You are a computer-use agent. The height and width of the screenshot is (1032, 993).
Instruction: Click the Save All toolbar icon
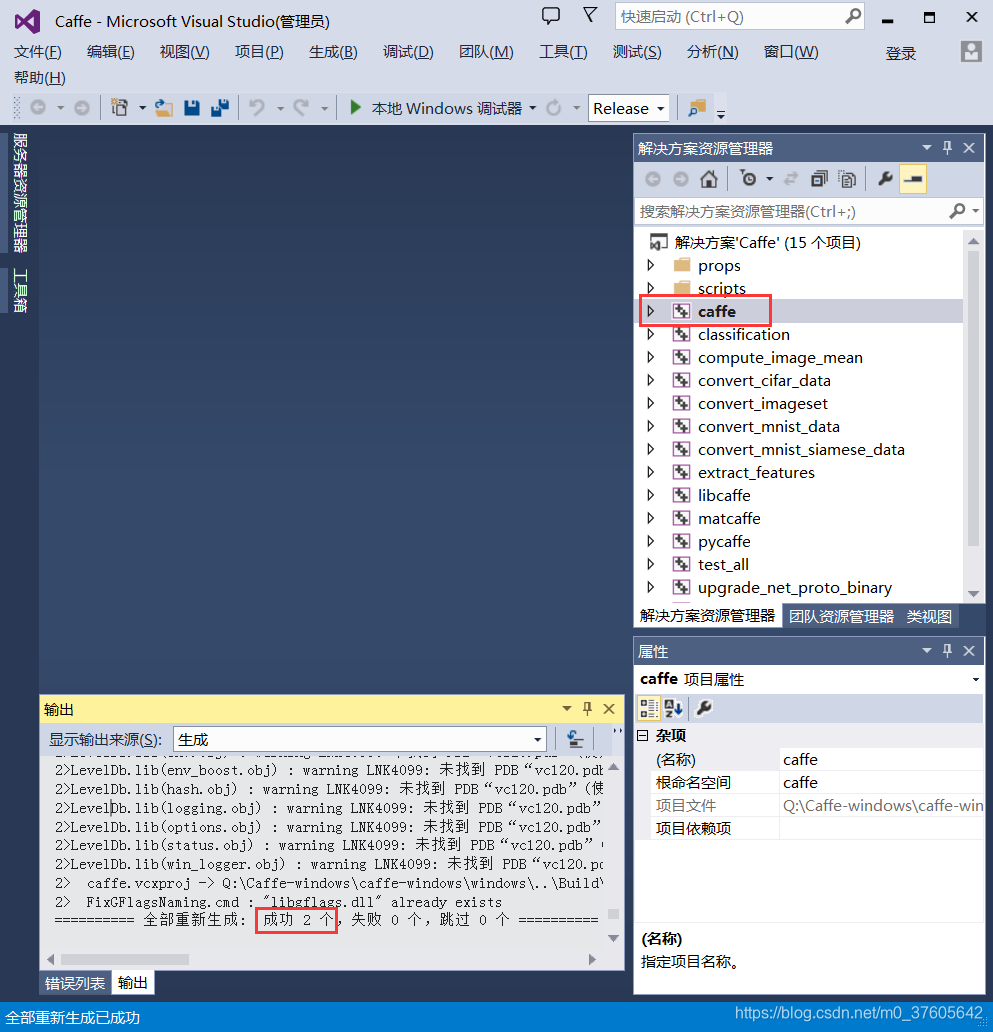[220, 107]
